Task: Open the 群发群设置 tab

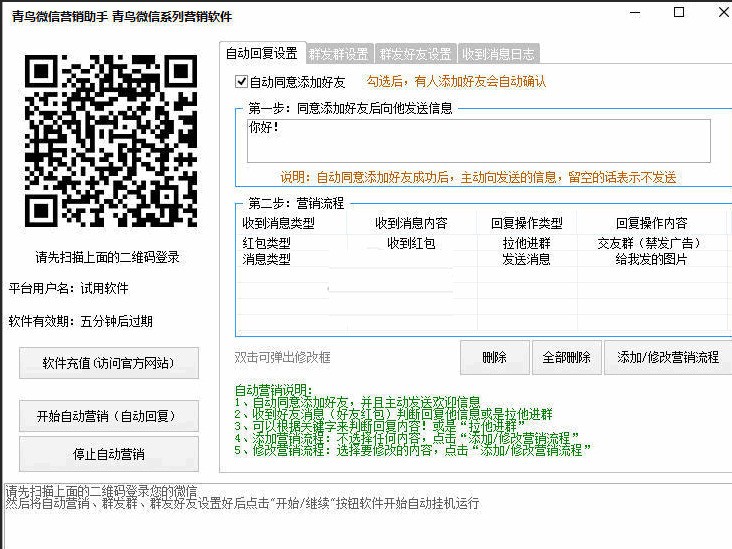Action: point(339,54)
